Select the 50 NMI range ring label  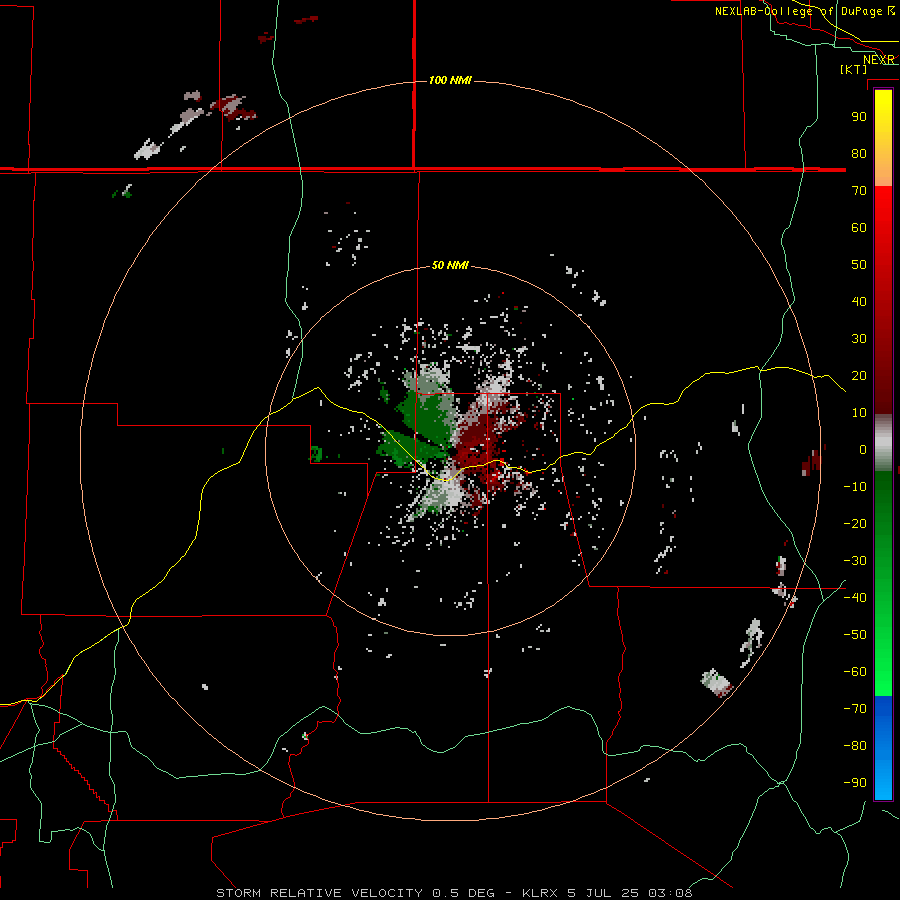450,265
